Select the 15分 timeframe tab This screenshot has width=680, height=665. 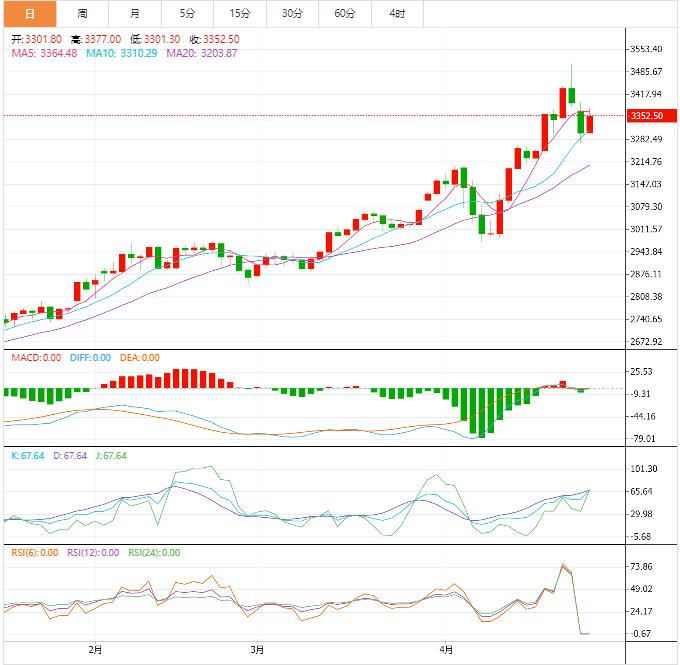240,13
